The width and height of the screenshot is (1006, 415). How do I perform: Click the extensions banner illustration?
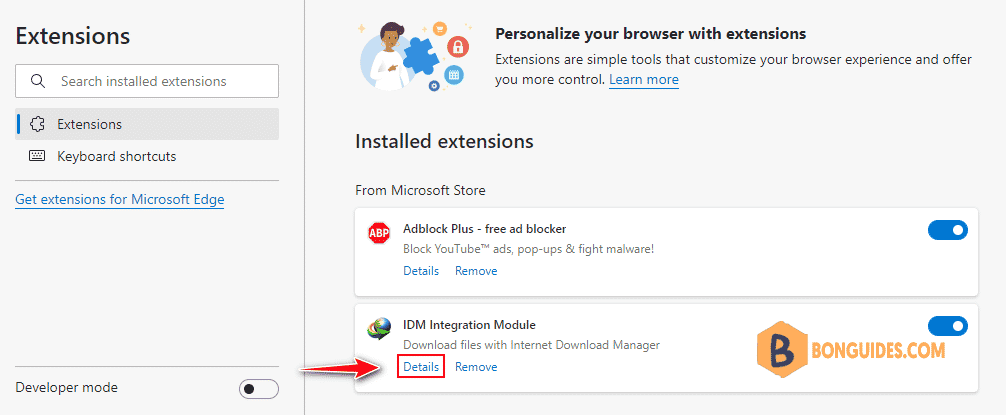tap(414, 56)
